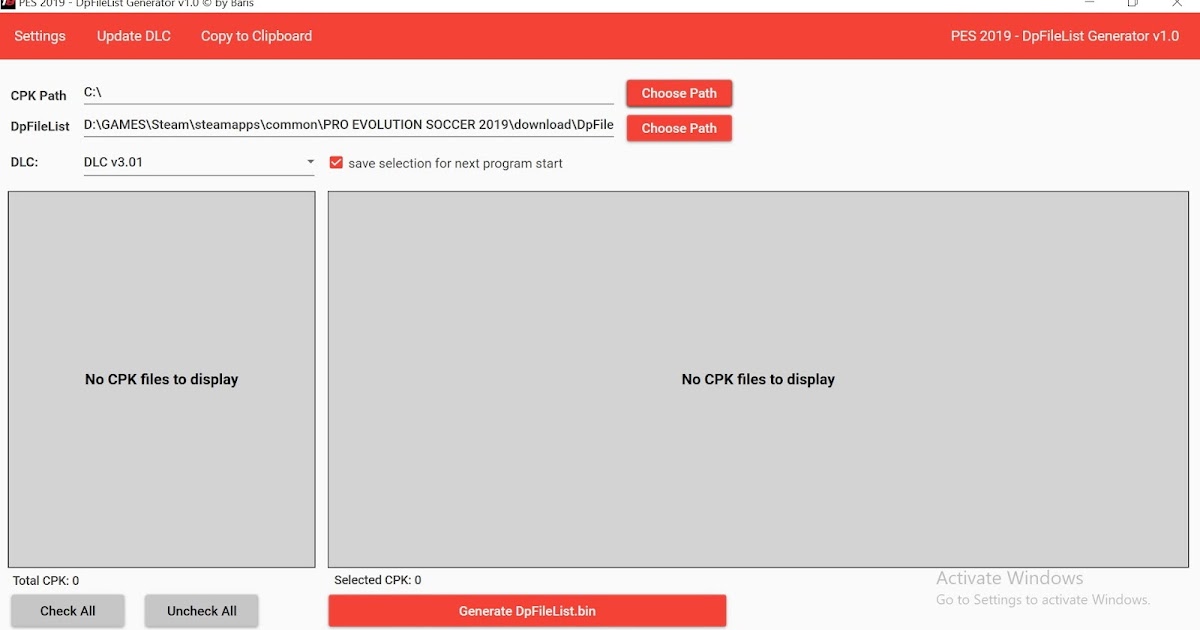Viewport: 1200px width, 630px height.
Task: Maximize the application window
Action: pyautogui.click(x=1133, y=3)
